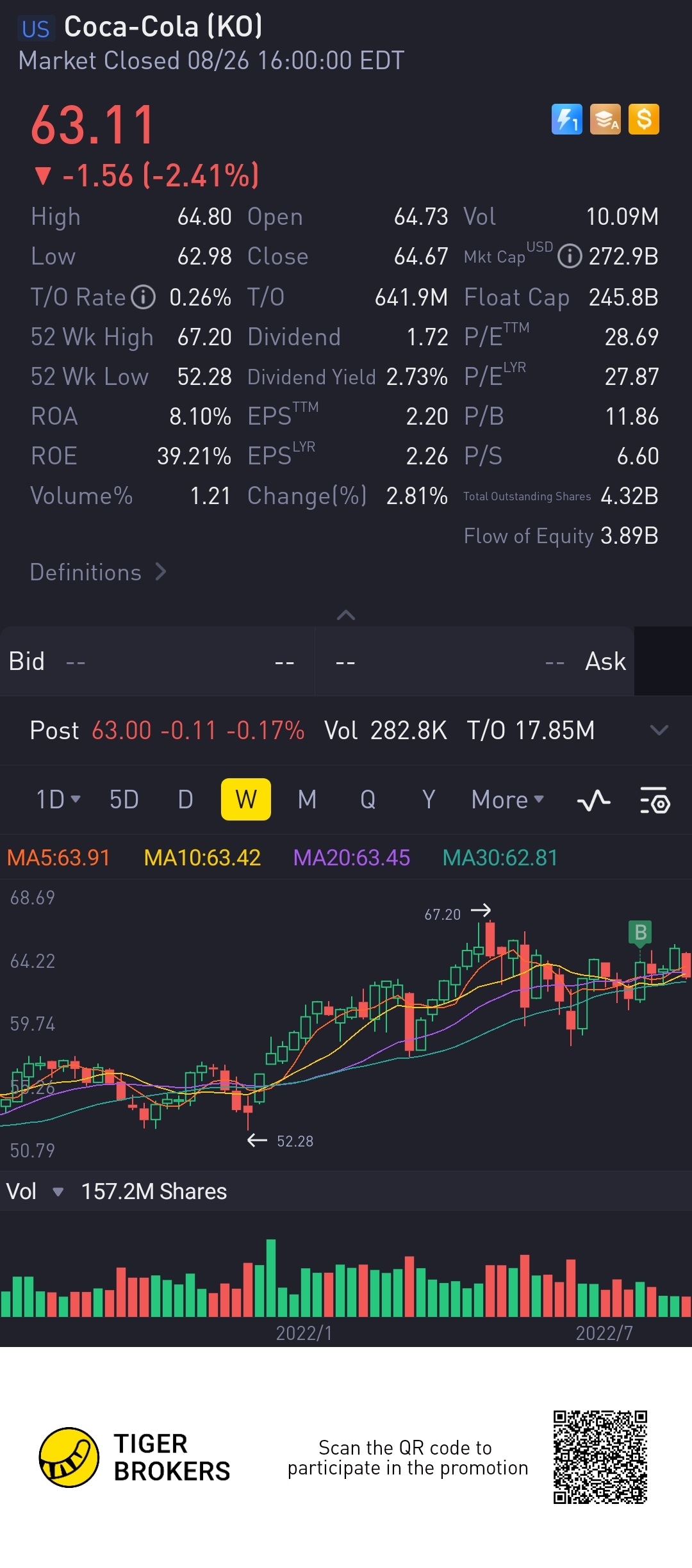Switch to the 5D chart tab
Screen dimensions: 692x1568
pyautogui.click(x=124, y=799)
